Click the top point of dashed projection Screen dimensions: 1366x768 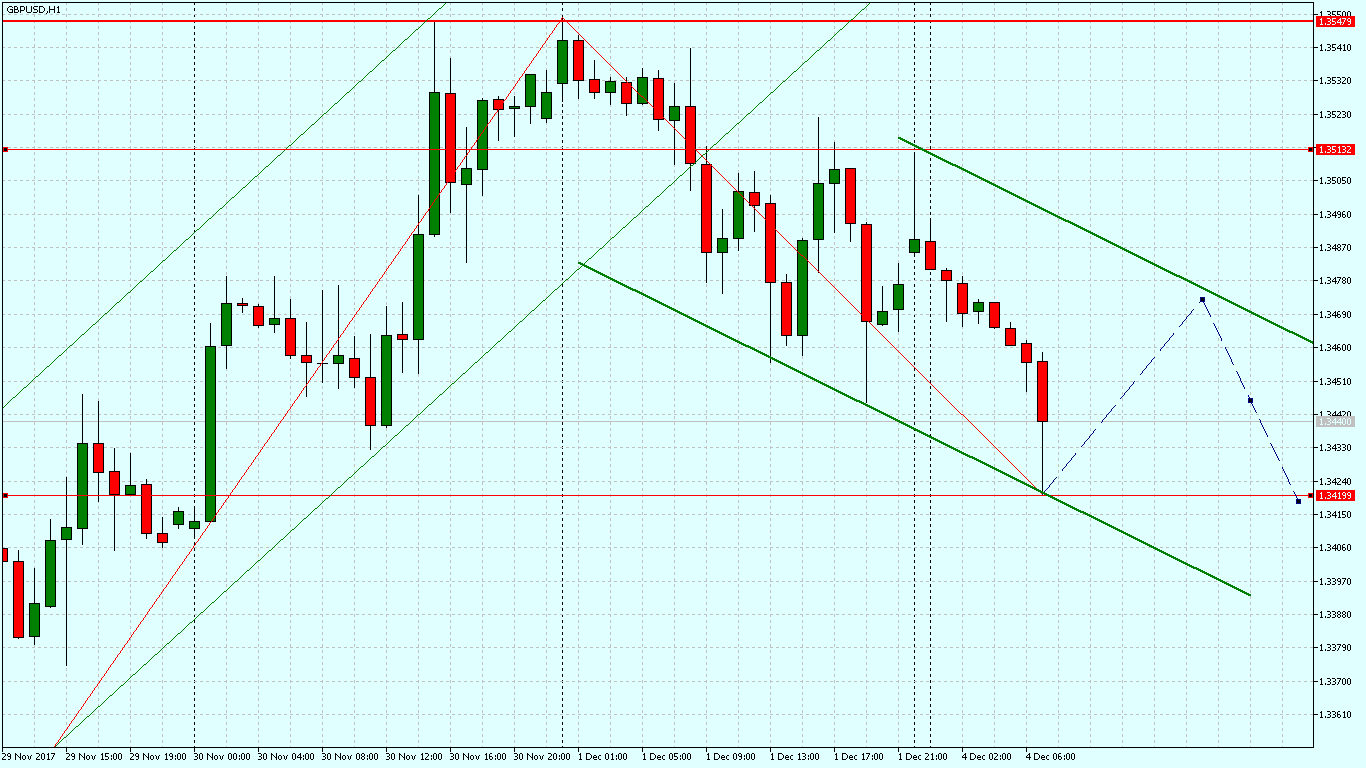(x=1202, y=299)
